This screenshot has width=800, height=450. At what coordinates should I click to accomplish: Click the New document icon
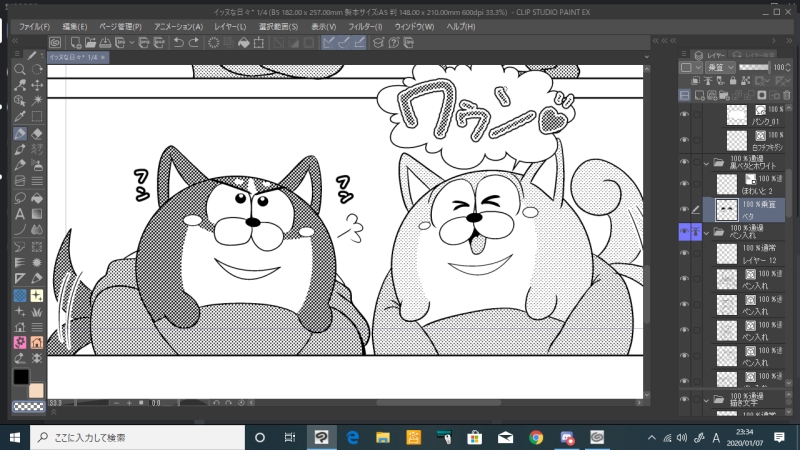76,43
